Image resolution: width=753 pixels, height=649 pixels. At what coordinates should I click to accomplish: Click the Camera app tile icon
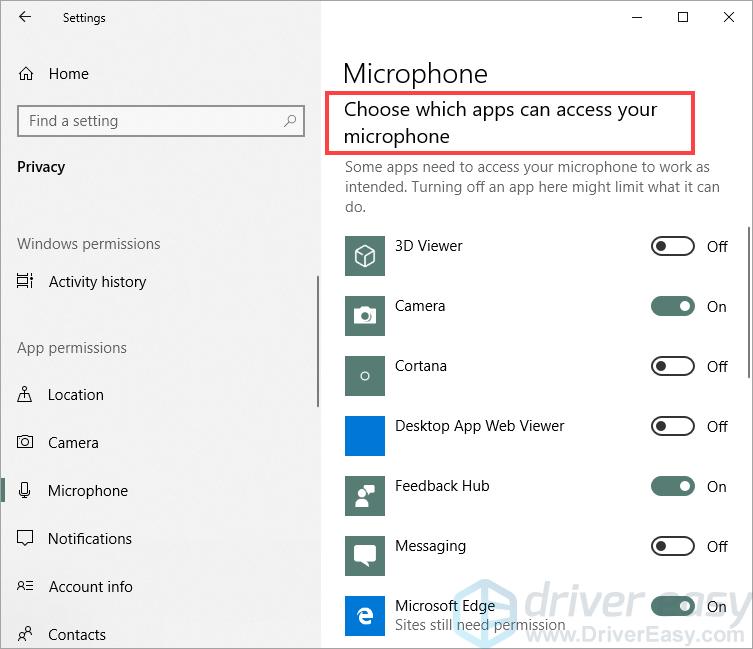pos(364,316)
